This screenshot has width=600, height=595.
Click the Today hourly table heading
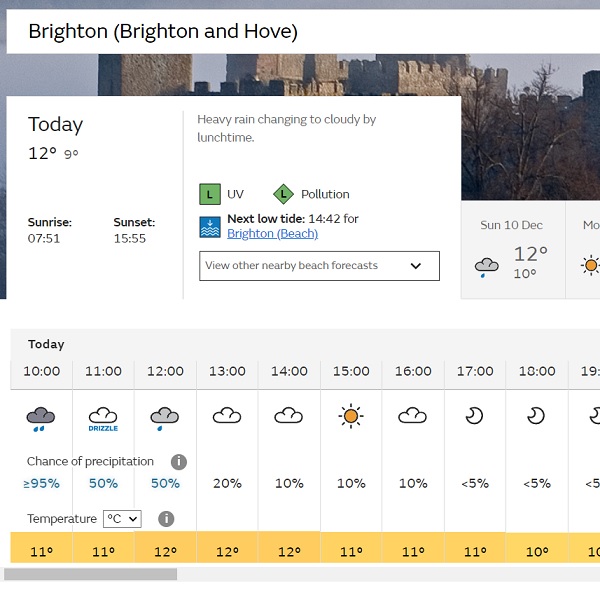click(x=46, y=344)
